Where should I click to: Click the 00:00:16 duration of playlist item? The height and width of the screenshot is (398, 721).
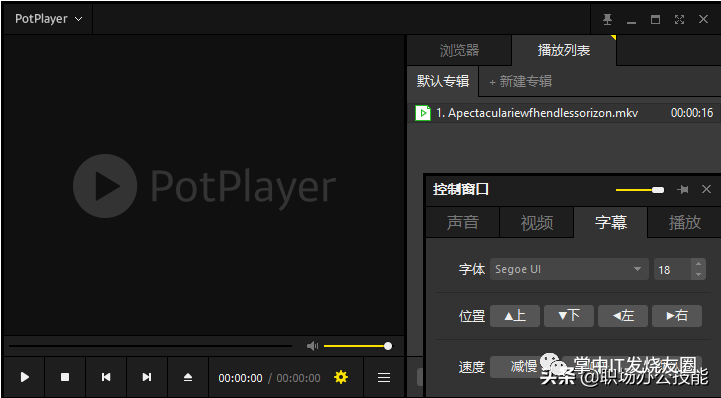[692, 113]
